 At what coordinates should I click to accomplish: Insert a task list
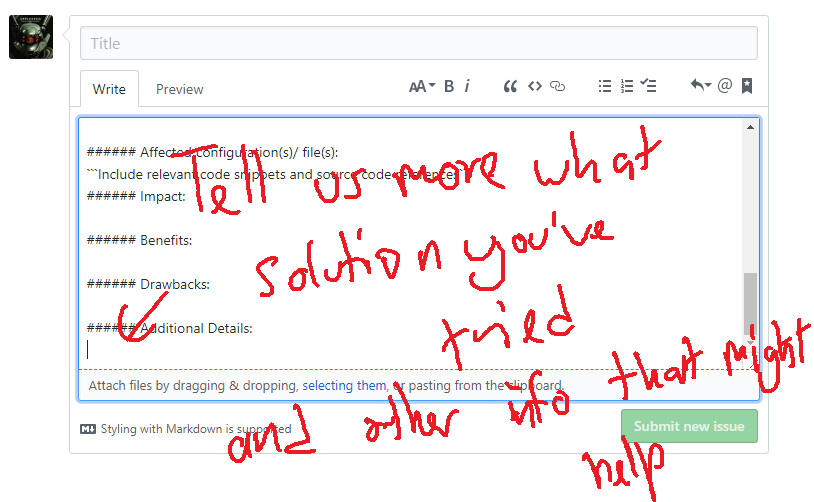[648, 86]
